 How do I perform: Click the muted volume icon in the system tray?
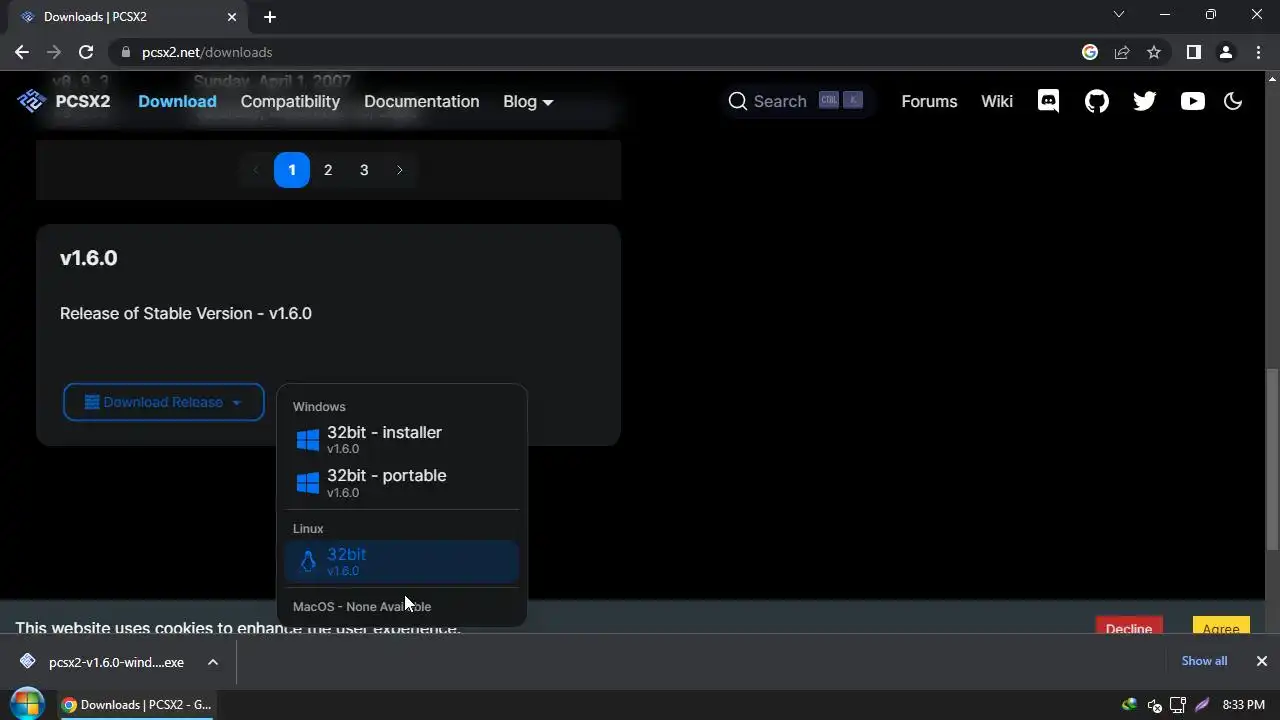(1154, 705)
